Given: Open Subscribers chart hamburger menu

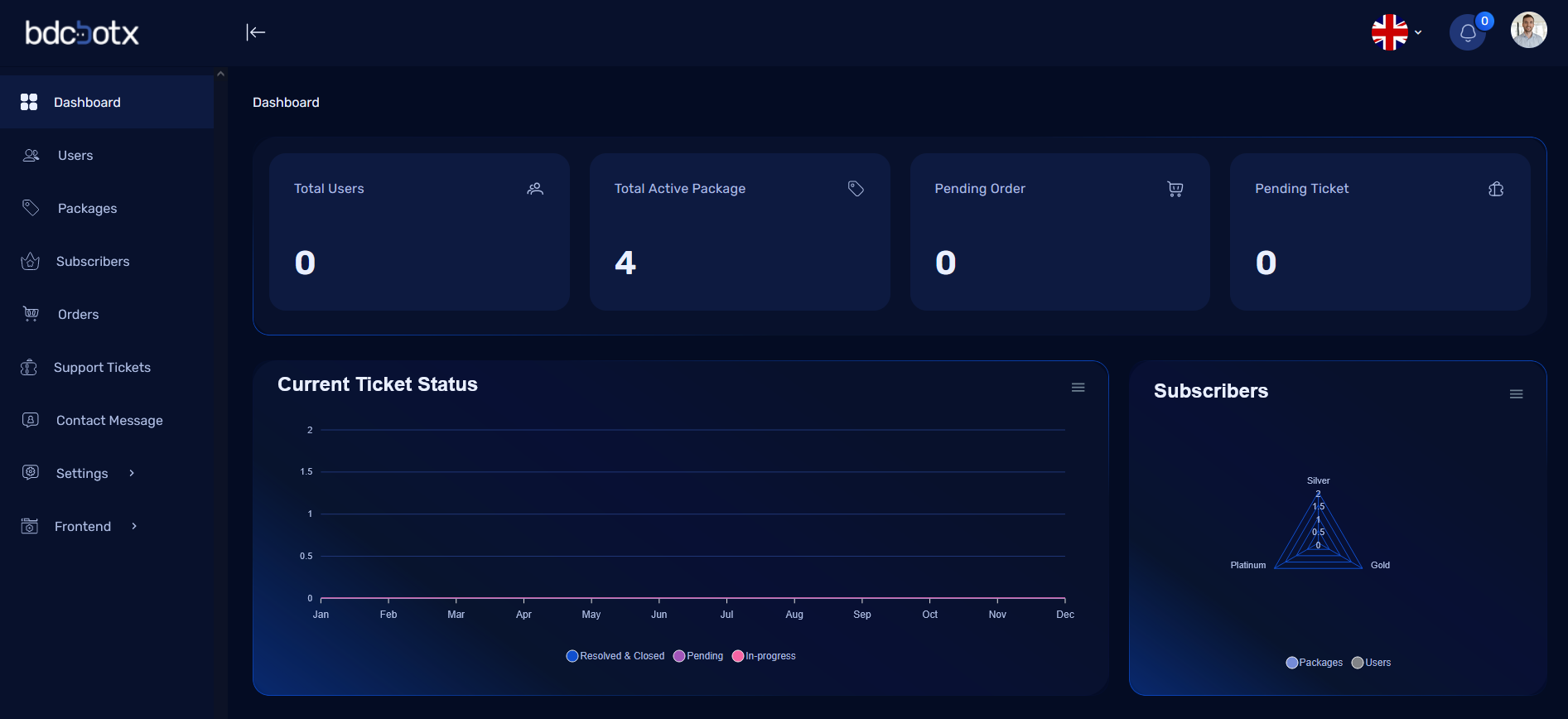Looking at the screenshot, I should pos(1516,394).
